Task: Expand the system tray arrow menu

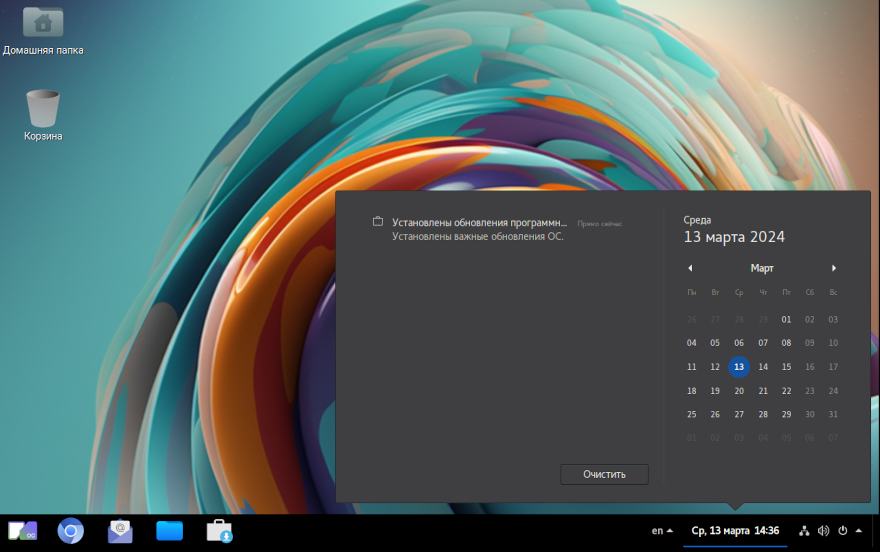Action: tap(859, 531)
